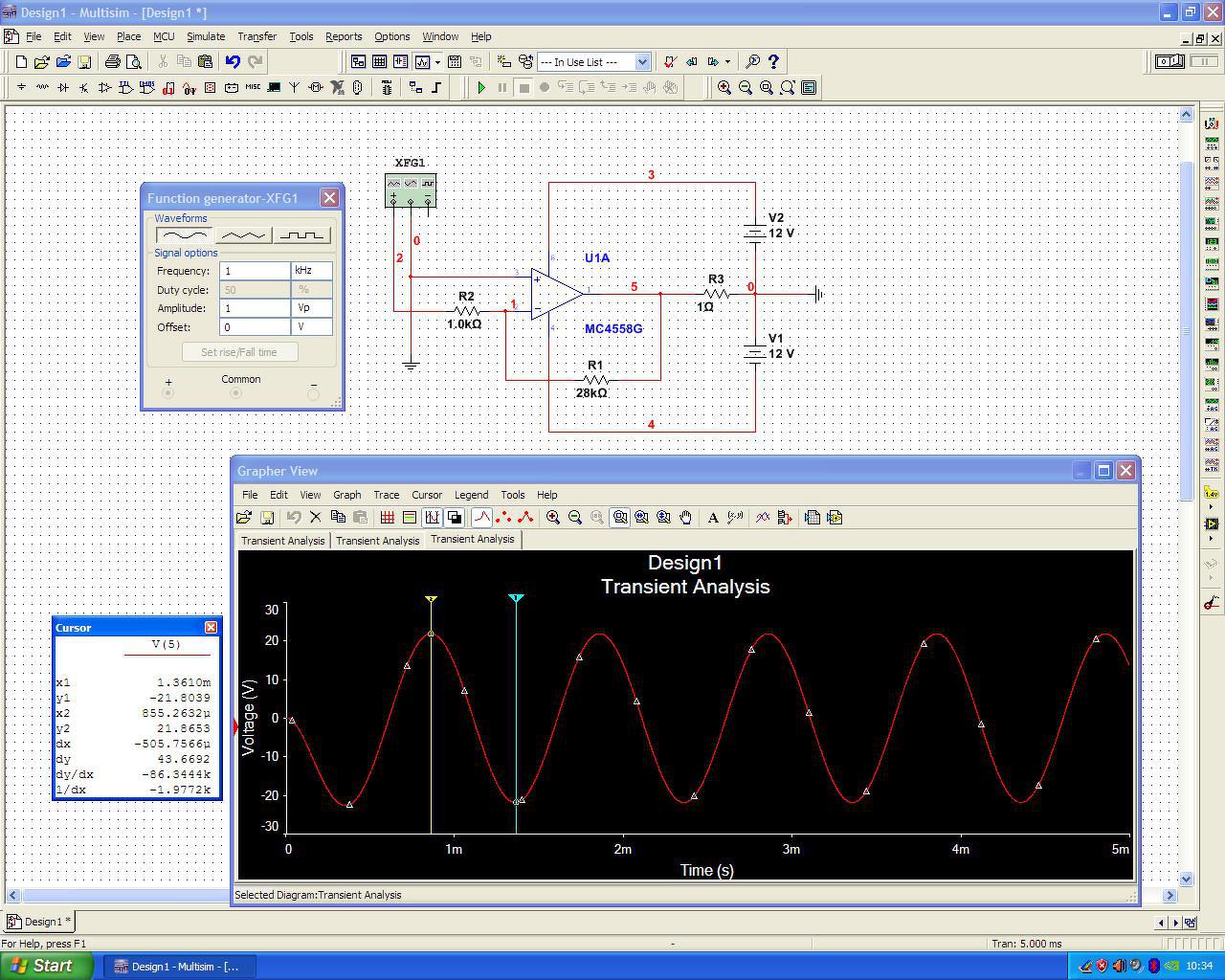Image resolution: width=1225 pixels, height=980 pixels.
Task: Run the simulation with the green play button
Action: [x=481, y=87]
